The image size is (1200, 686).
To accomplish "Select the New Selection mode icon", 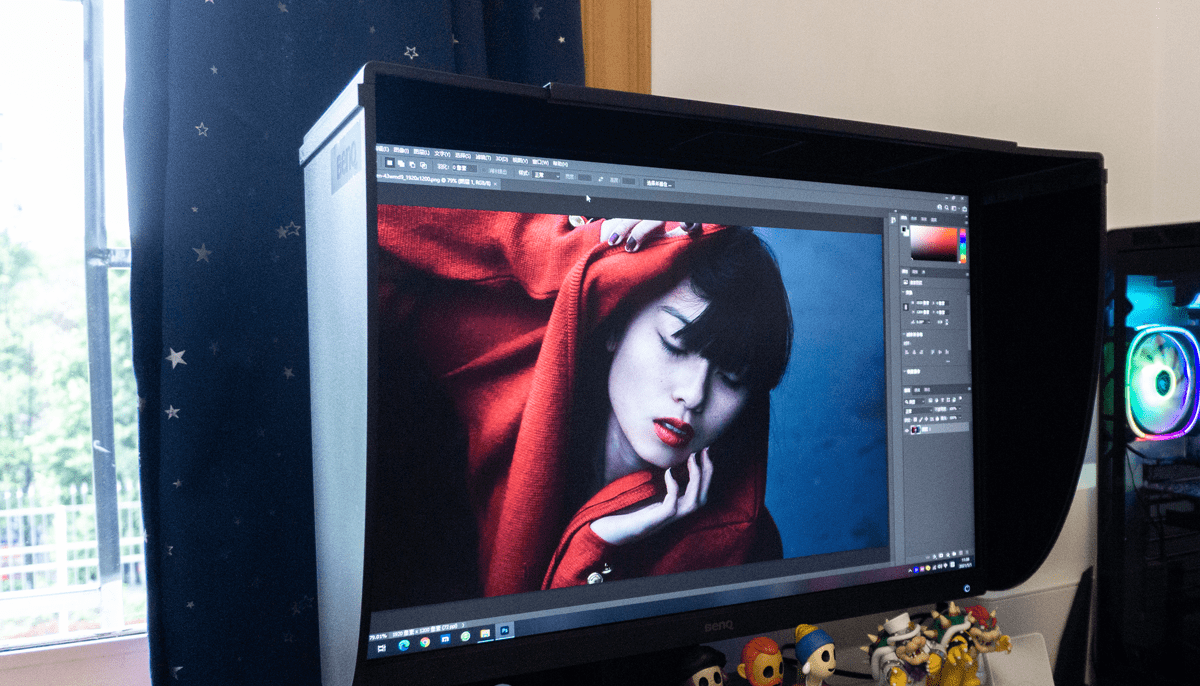I will pos(390,163).
